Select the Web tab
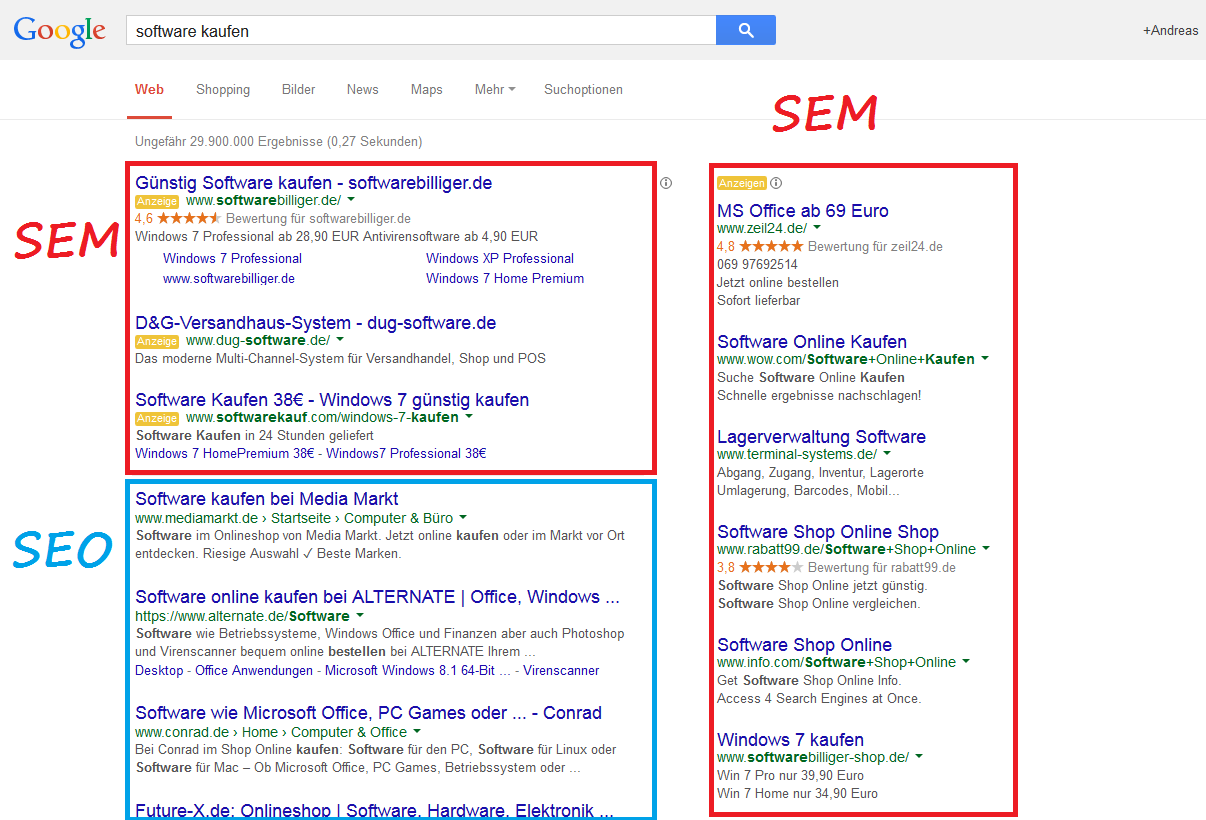 pyautogui.click(x=149, y=89)
